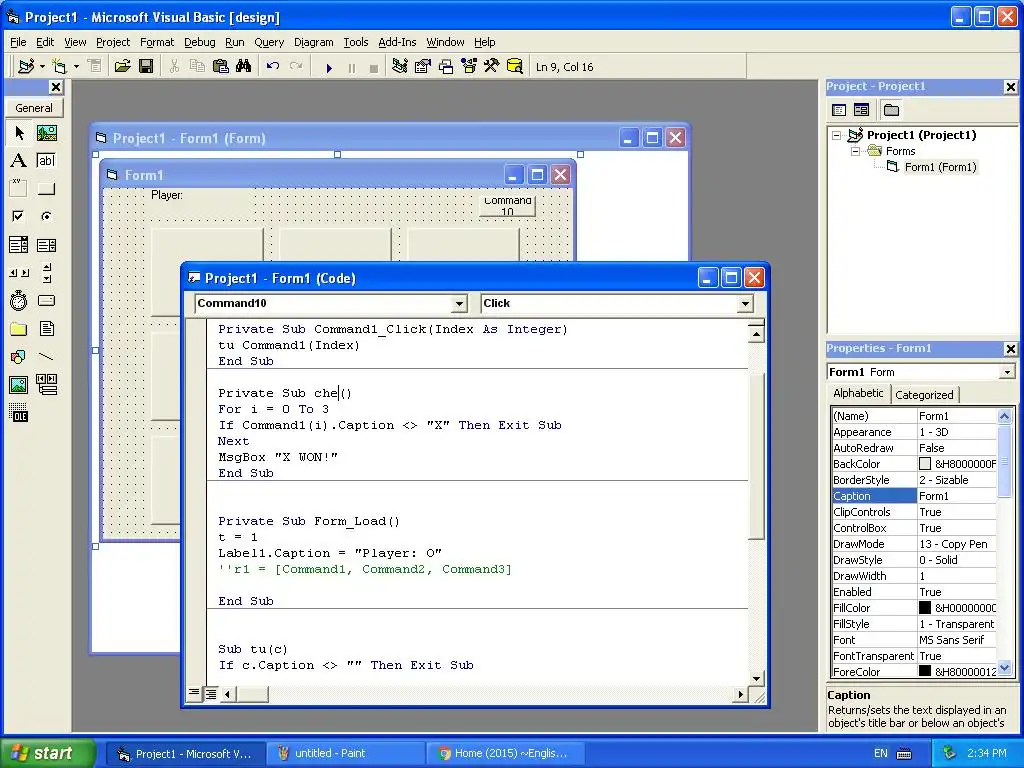Open the Add Form dropdown arrow
The width and height of the screenshot is (1024, 768).
76,67
